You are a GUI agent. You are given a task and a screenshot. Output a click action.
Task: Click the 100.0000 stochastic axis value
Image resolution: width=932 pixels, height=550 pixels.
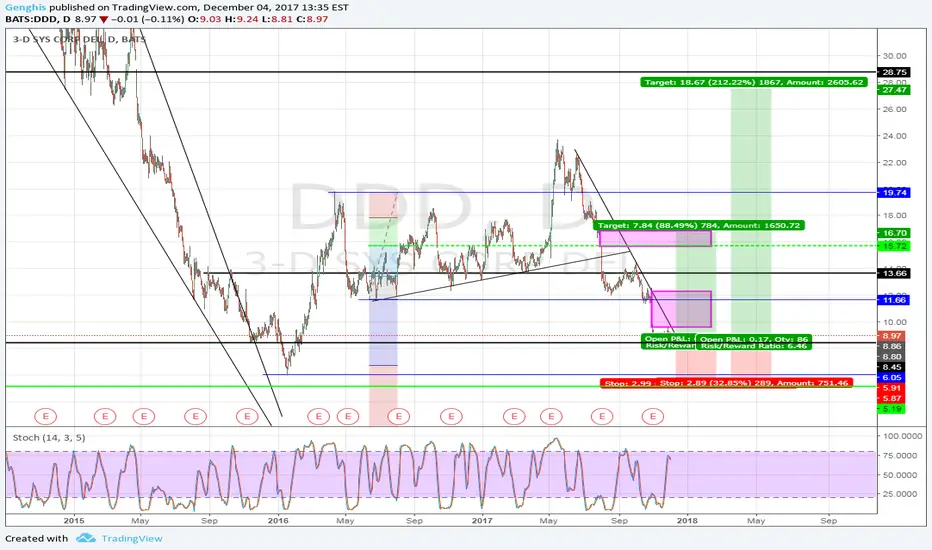(x=902, y=436)
